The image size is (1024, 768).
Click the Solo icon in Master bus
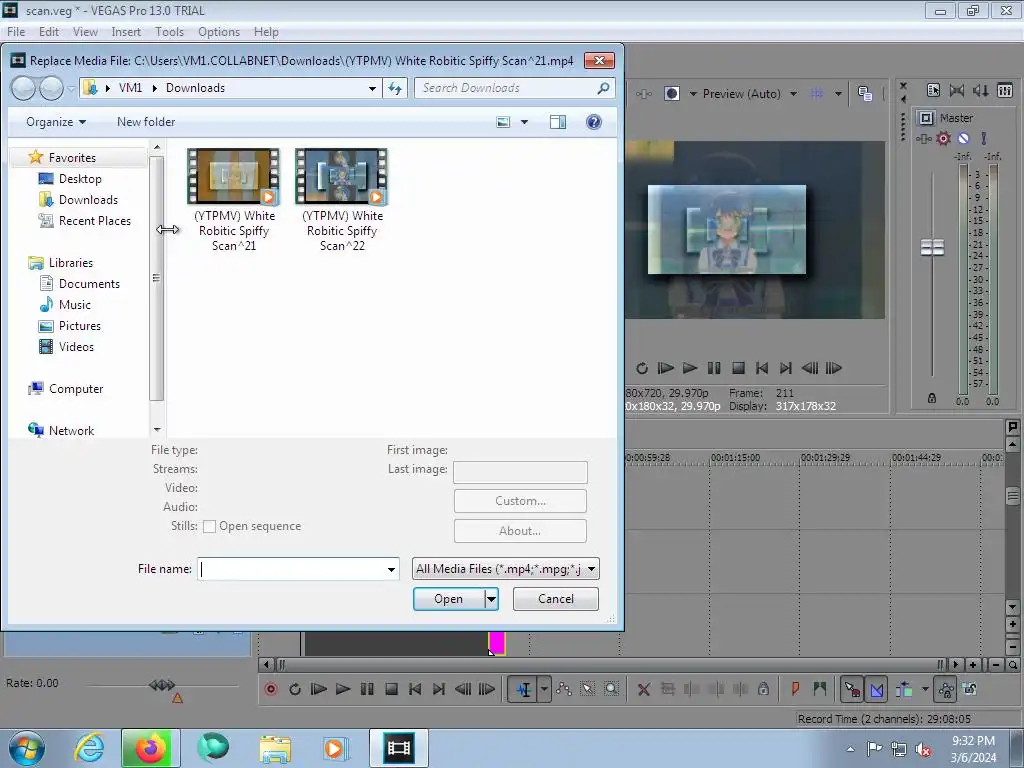pos(984,138)
